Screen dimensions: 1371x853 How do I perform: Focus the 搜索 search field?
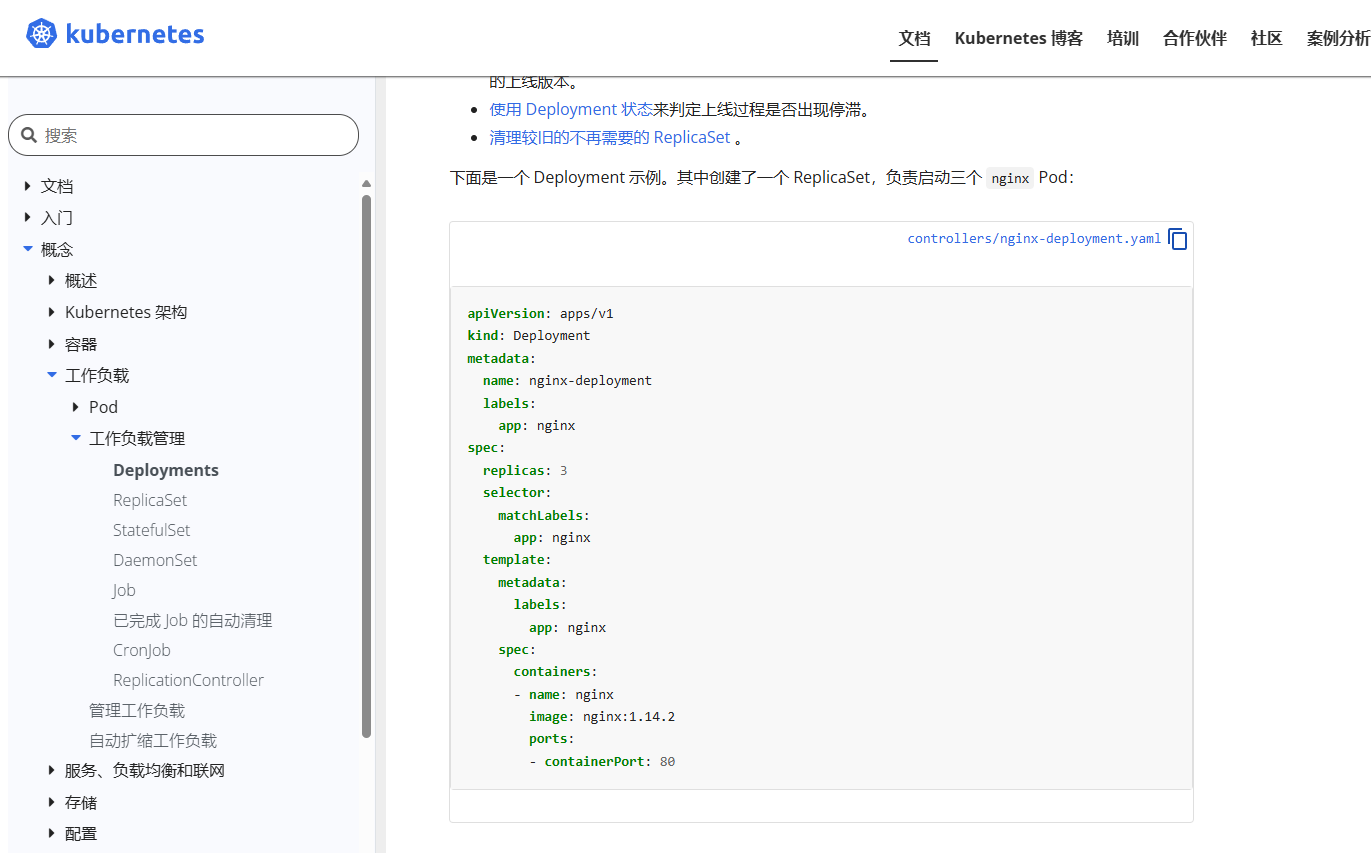click(183, 135)
